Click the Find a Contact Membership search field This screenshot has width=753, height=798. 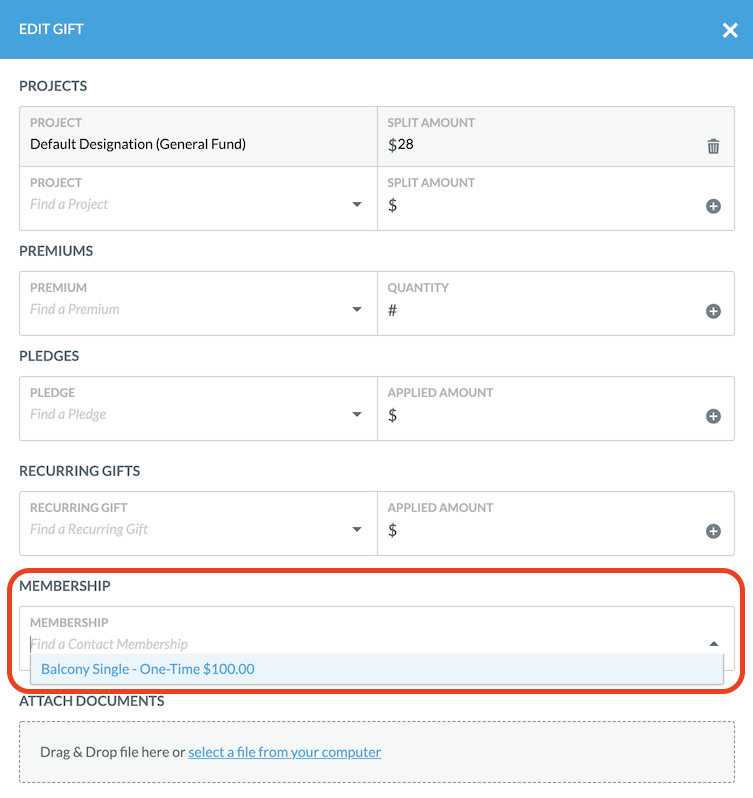[366, 644]
